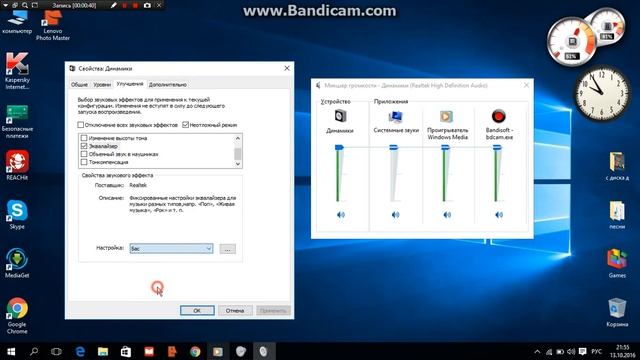Mute the Динамики device in the mixer

(x=341, y=215)
